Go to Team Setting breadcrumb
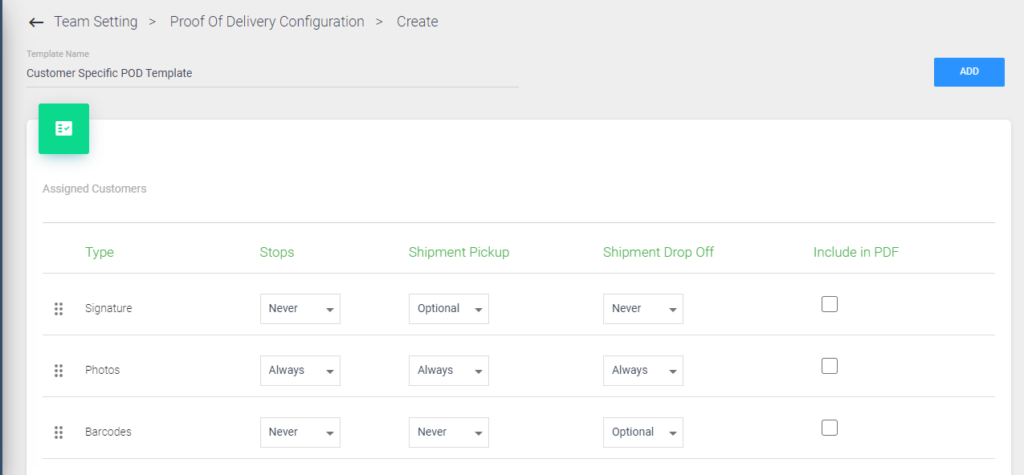 click(x=96, y=22)
